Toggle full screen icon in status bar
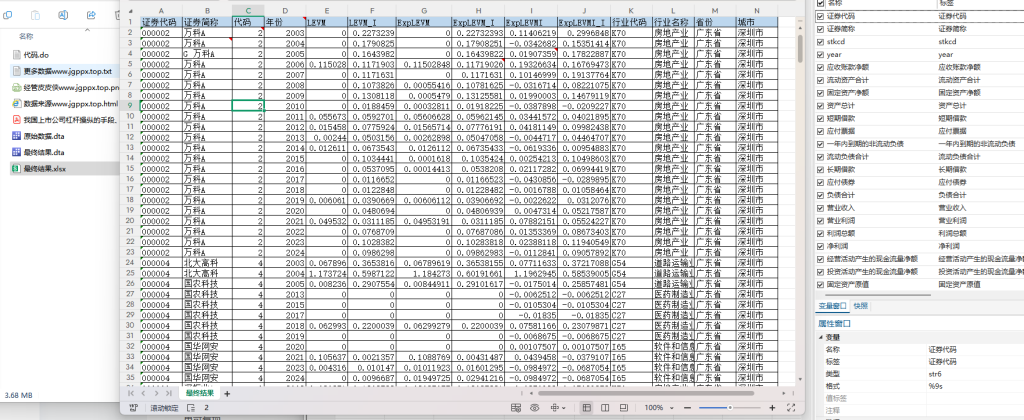 click(x=792, y=408)
